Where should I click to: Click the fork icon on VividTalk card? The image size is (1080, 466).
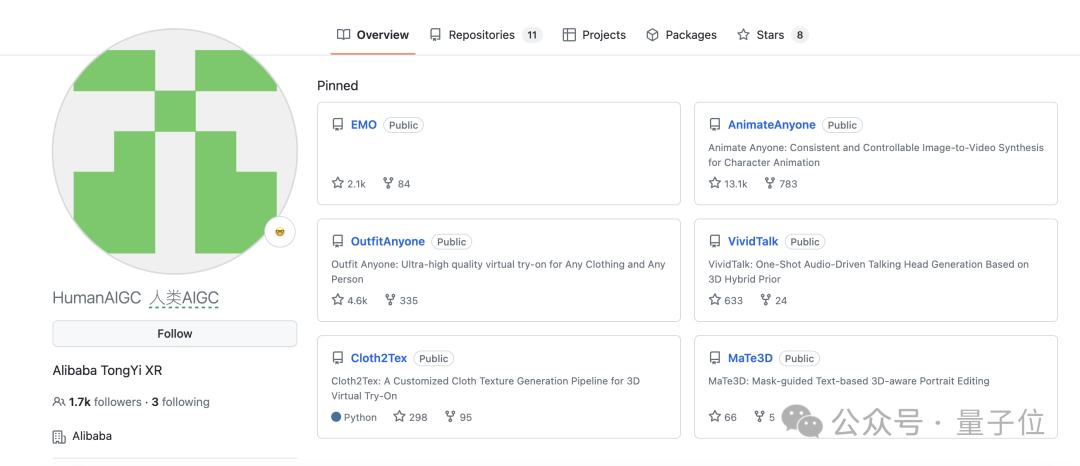pyautogui.click(x=766, y=300)
